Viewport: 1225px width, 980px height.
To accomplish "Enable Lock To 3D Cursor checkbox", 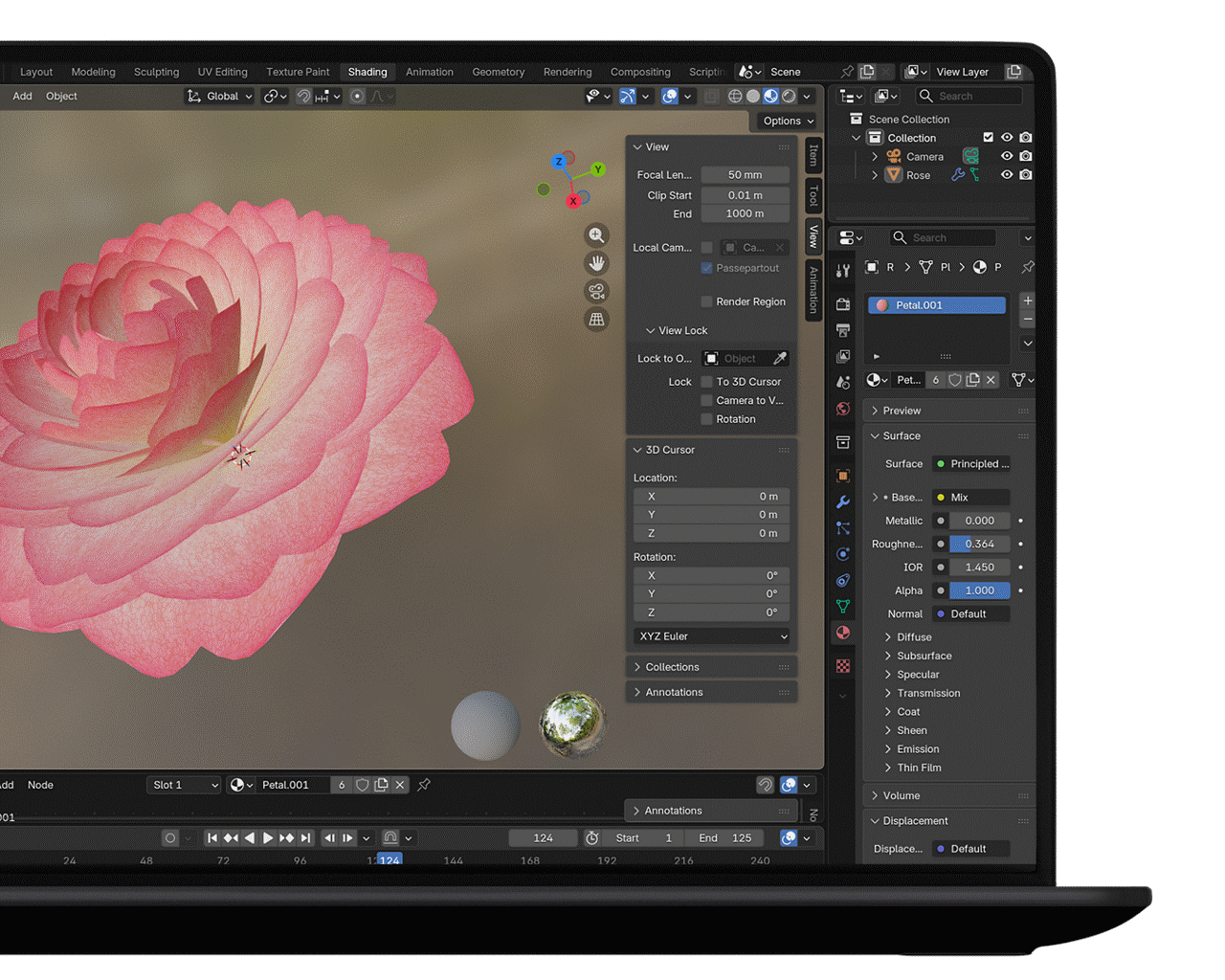I will click(x=707, y=381).
